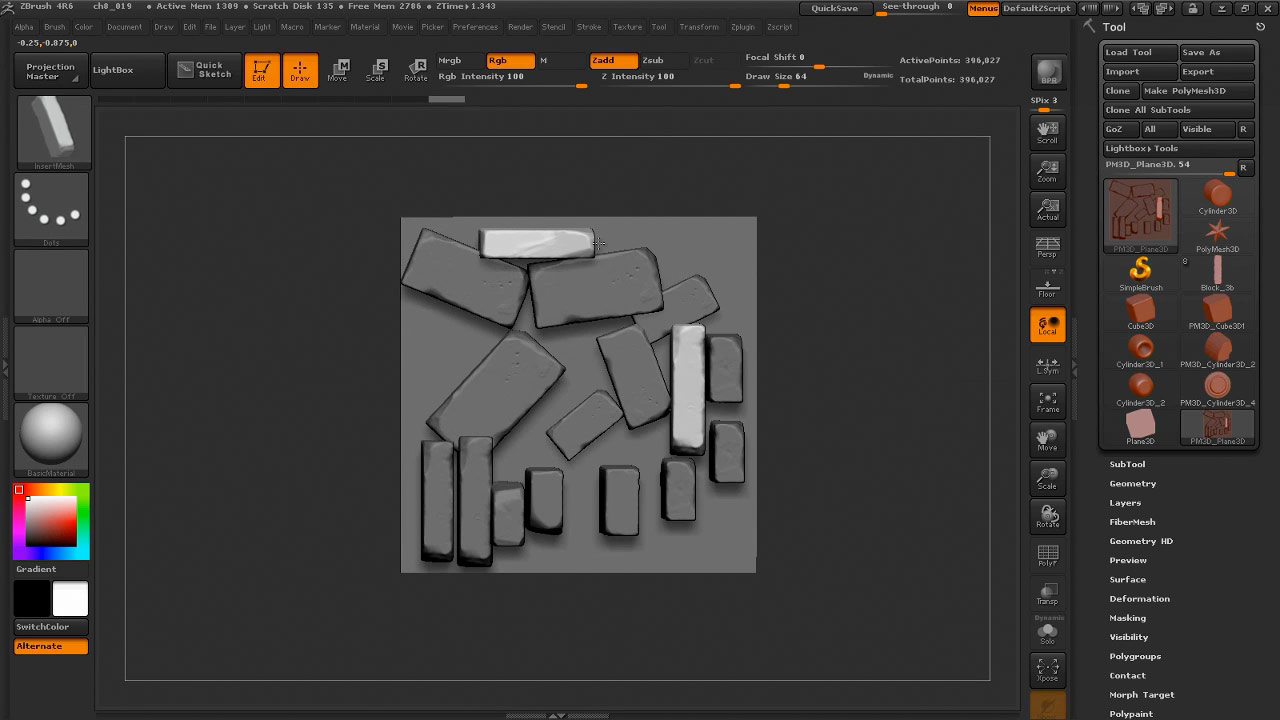1280x720 pixels.
Task: Open the Deformation subpalette
Action: tap(1139, 599)
